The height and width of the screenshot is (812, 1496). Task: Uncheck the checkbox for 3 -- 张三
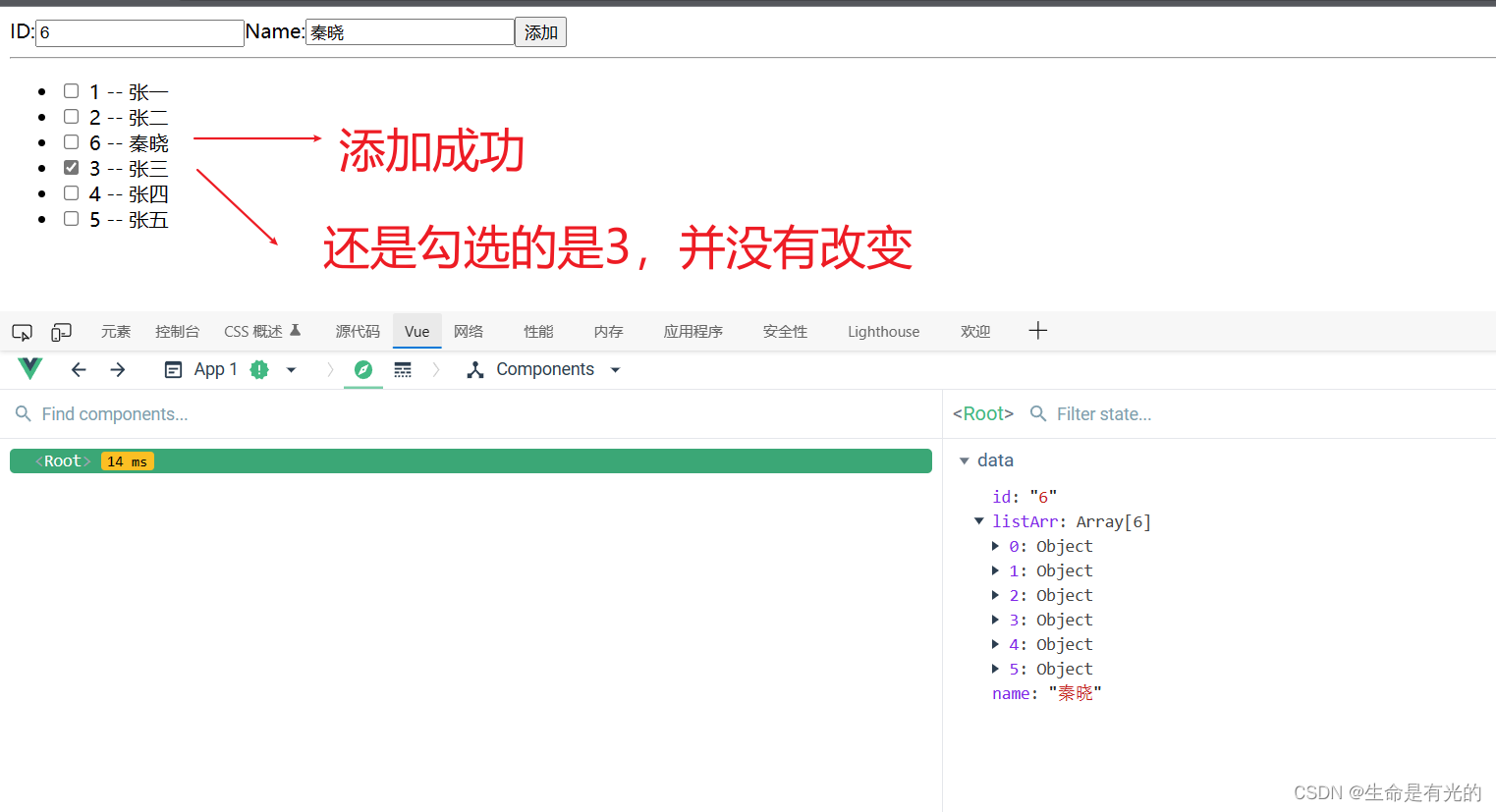point(71,168)
